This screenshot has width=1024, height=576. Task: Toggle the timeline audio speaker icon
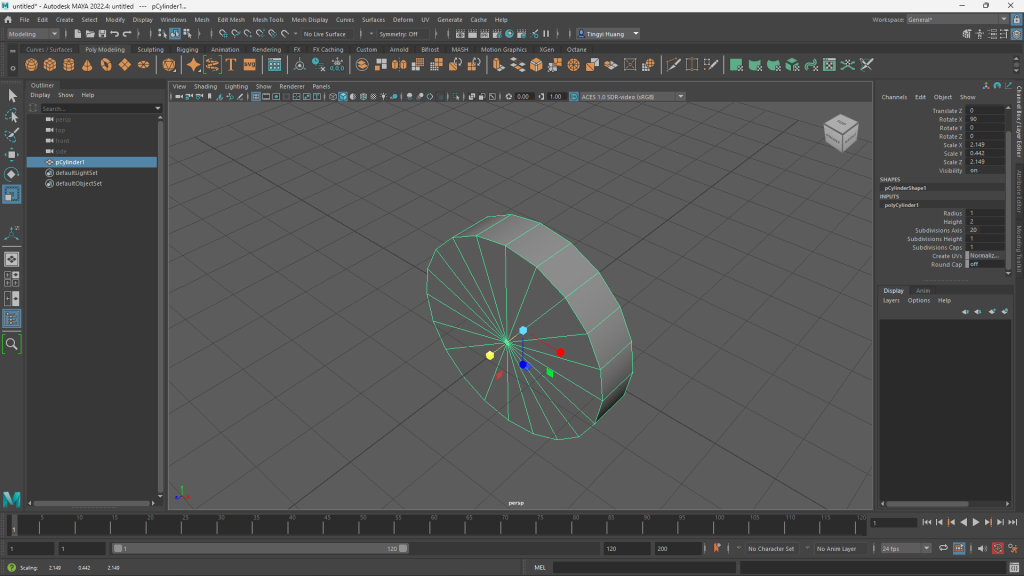(x=982, y=549)
